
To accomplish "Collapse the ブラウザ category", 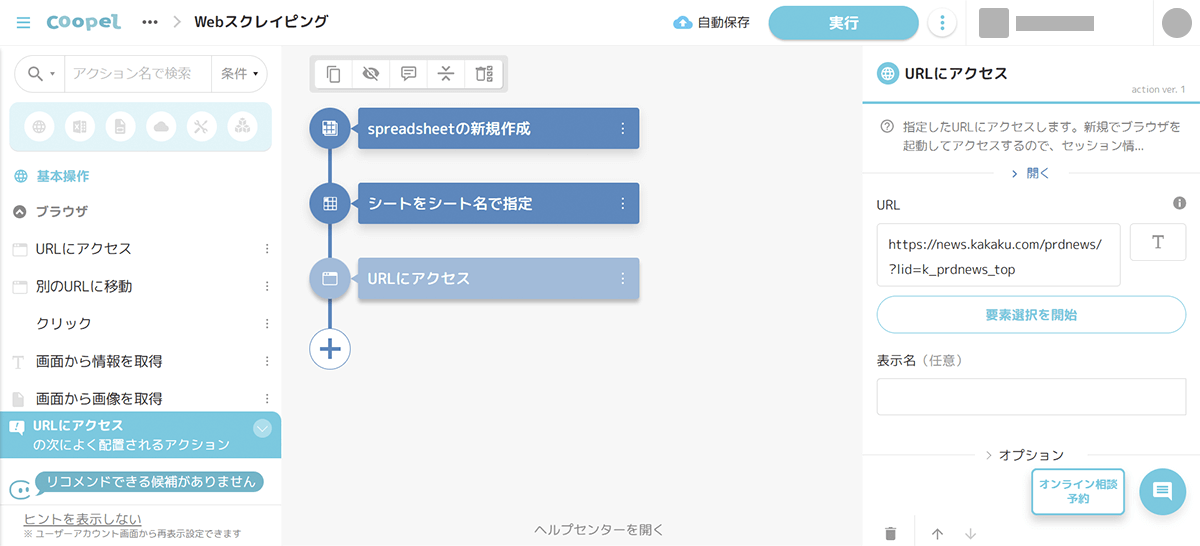I will (x=20, y=212).
